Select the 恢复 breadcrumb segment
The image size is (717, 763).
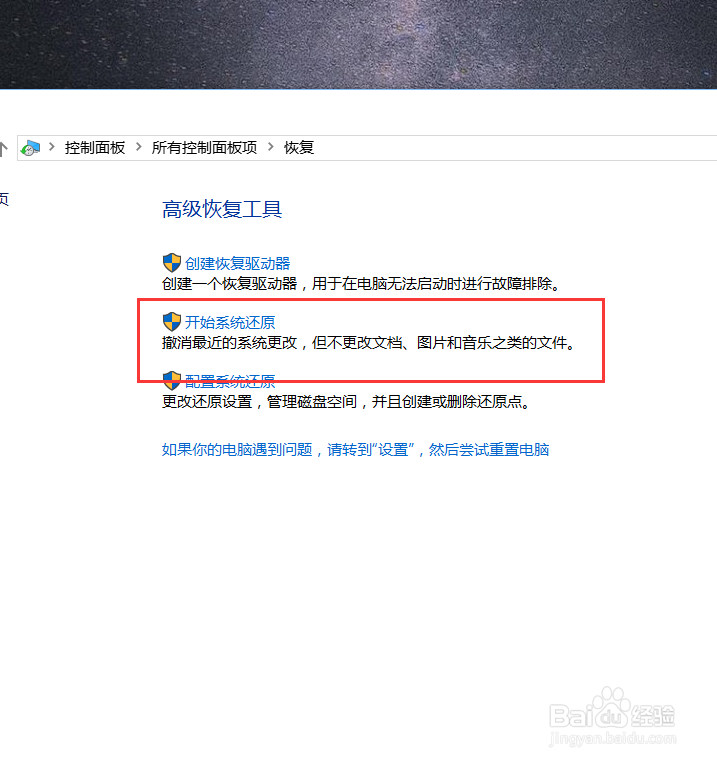(299, 147)
